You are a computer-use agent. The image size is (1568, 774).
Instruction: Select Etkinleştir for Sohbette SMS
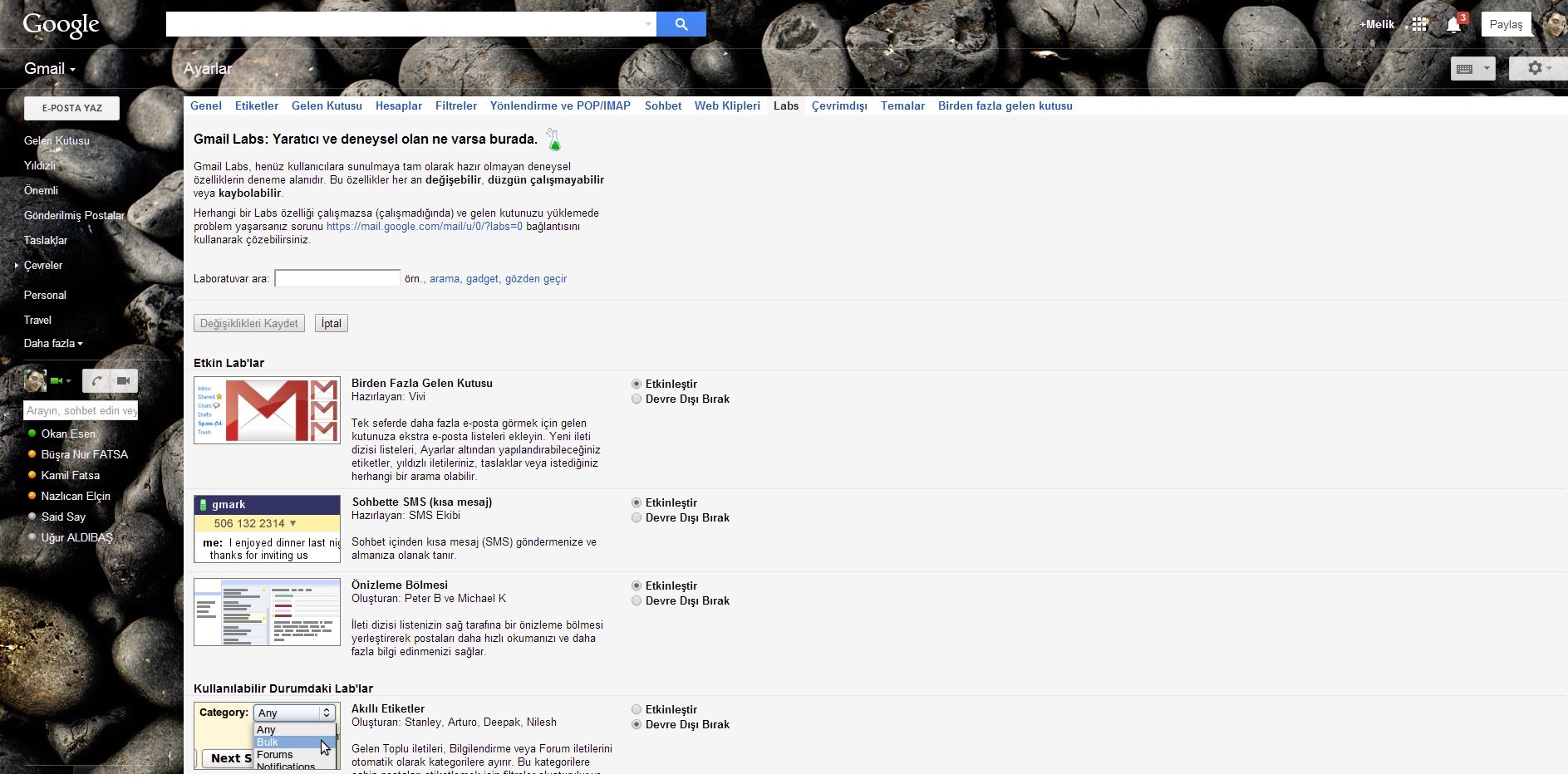click(x=637, y=502)
